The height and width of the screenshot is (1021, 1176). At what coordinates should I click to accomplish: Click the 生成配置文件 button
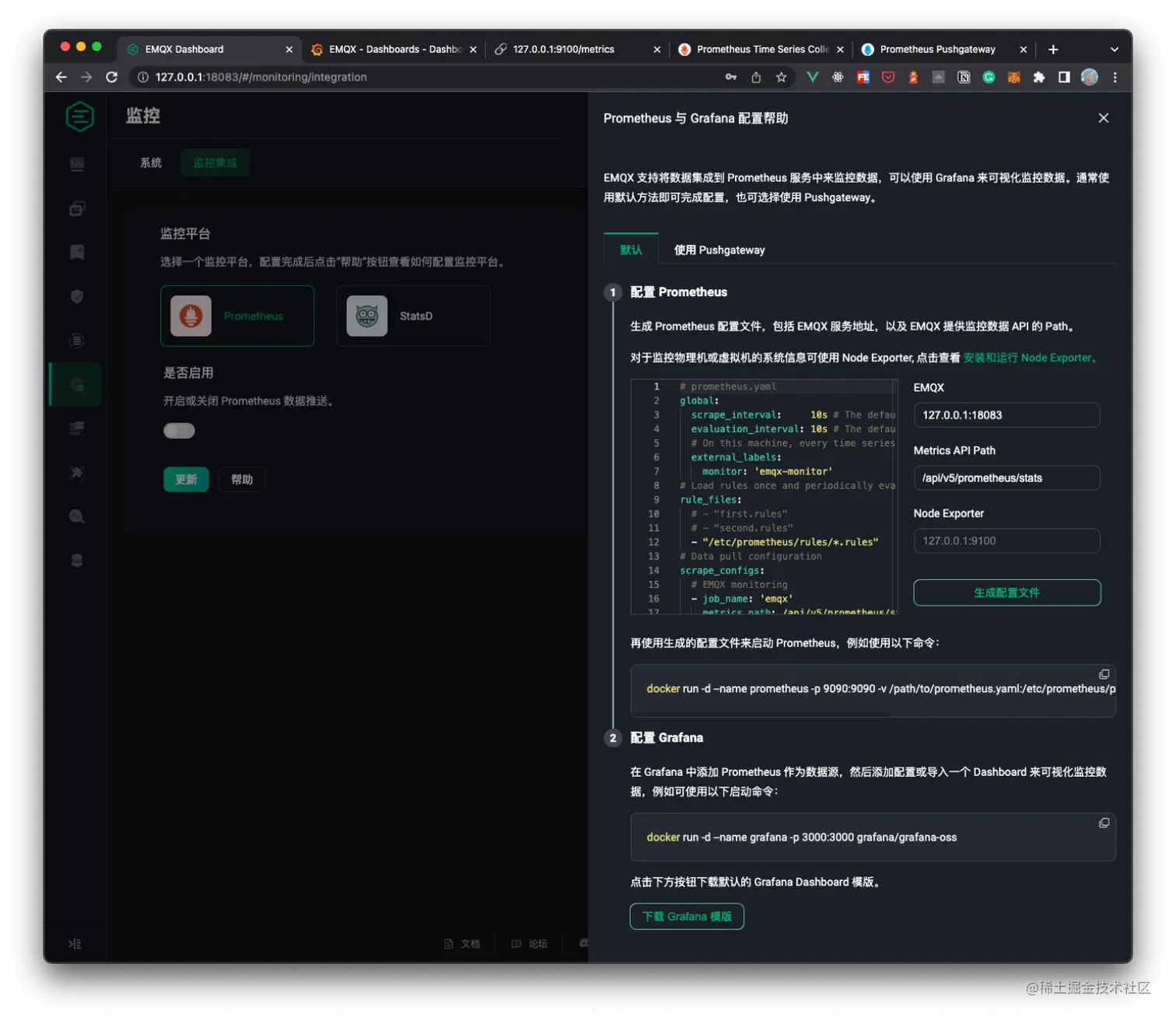(x=1006, y=593)
